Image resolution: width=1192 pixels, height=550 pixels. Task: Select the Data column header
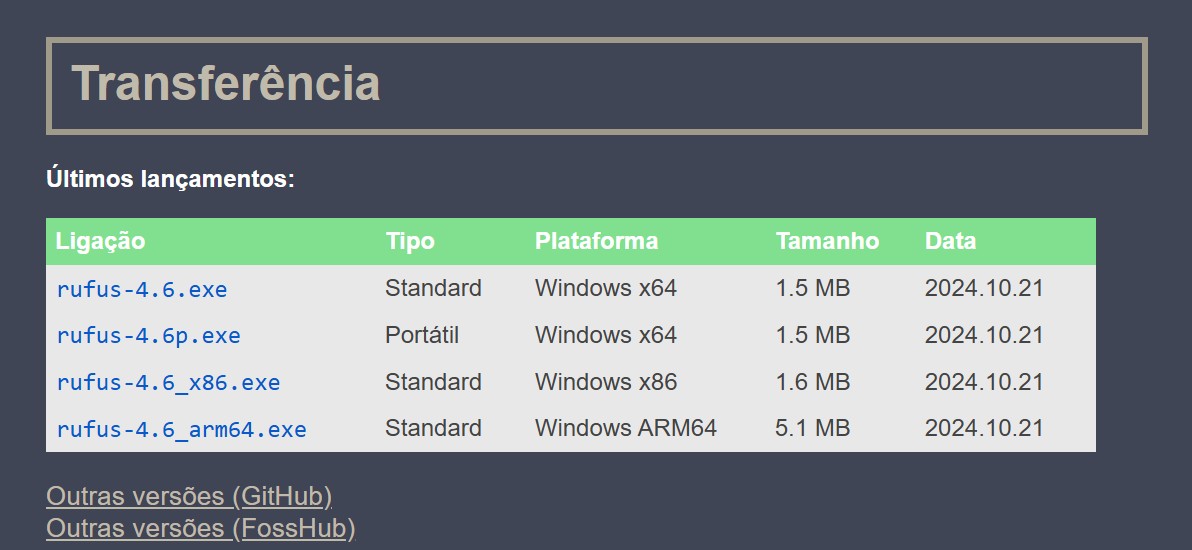click(x=950, y=241)
